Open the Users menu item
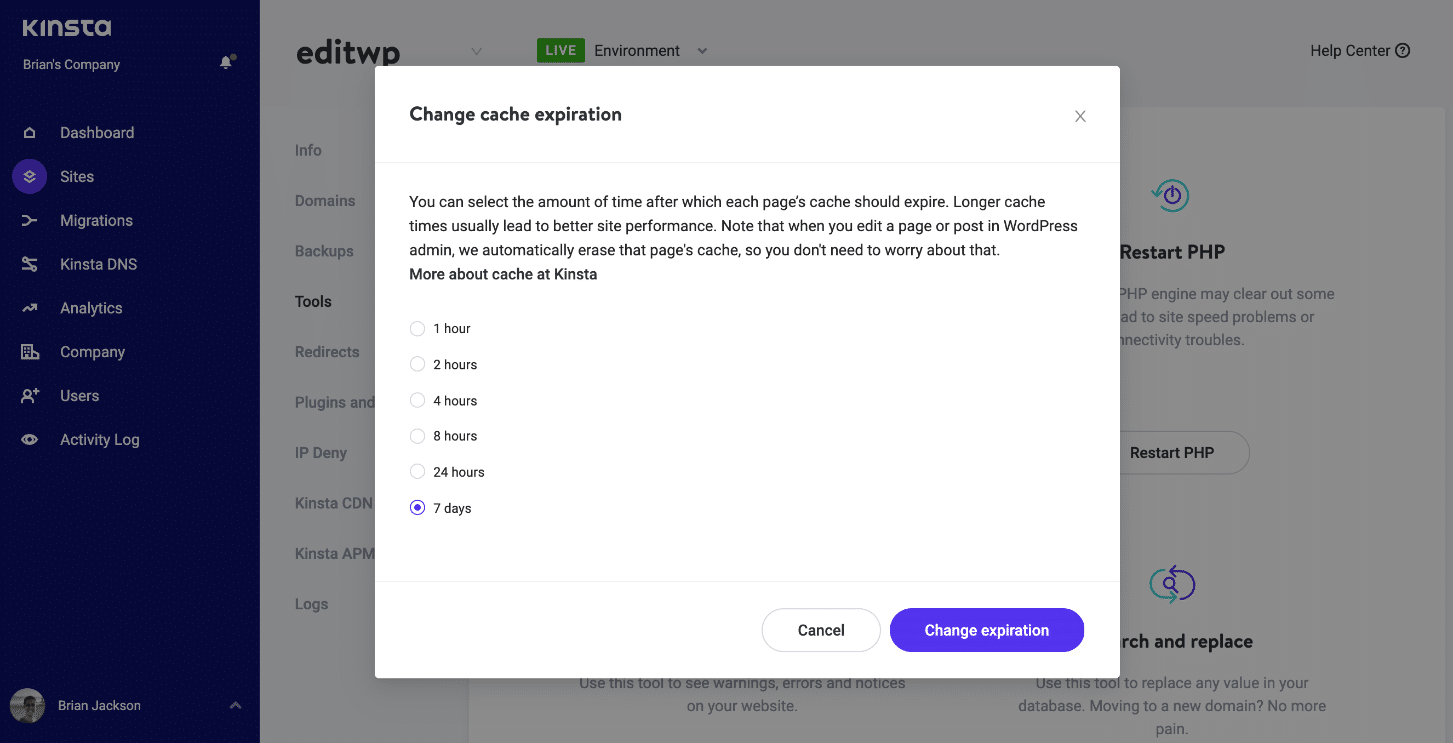 (79, 396)
